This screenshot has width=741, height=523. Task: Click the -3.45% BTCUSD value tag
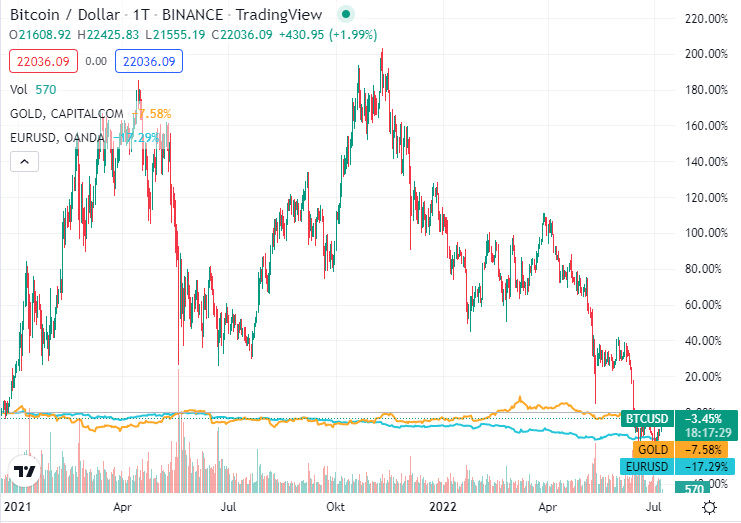(x=706, y=419)
